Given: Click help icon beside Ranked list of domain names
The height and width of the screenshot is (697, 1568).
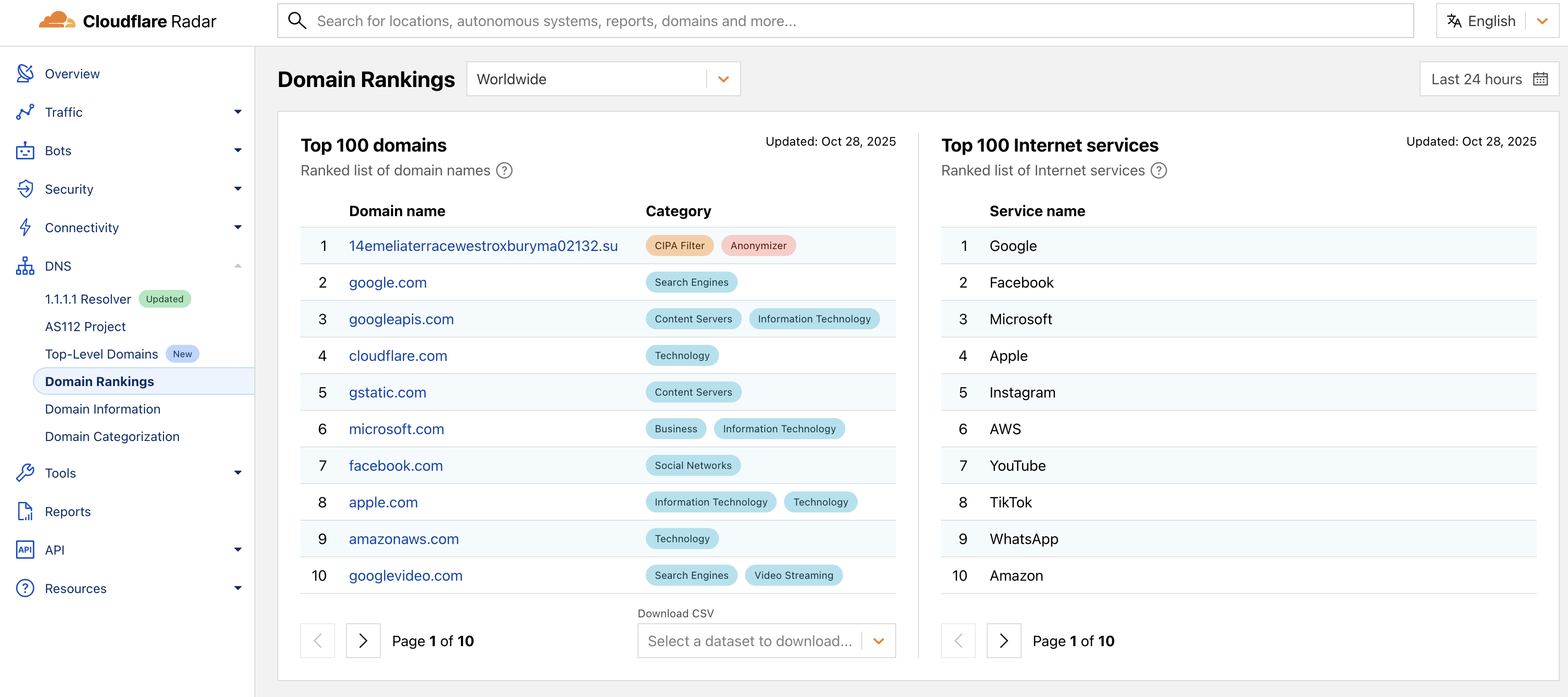Looking at the screenshot, I should (x=504, y=171).
